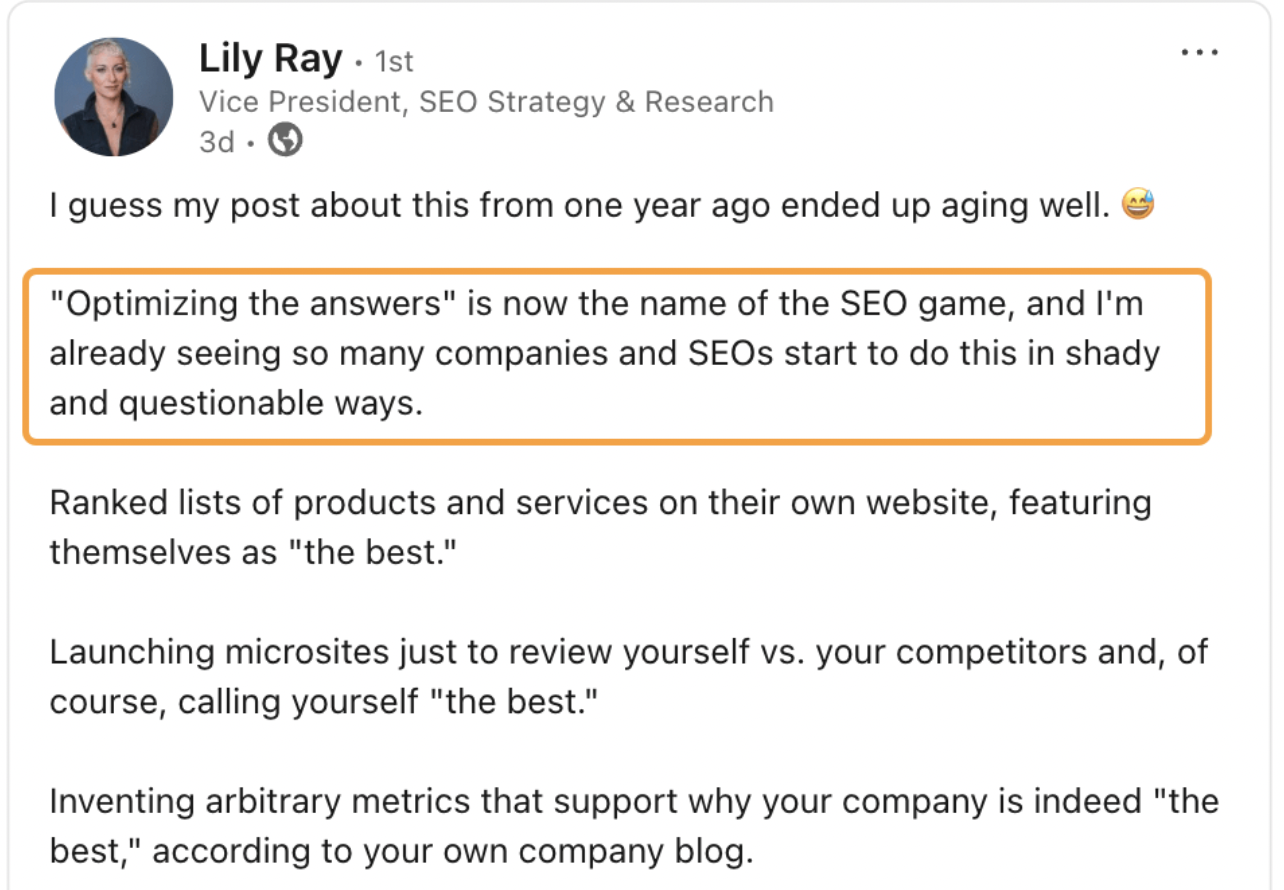Click the dot separator beside the timestamp
The width and height of the screenshot is (1284, 890).
[251, 140]
